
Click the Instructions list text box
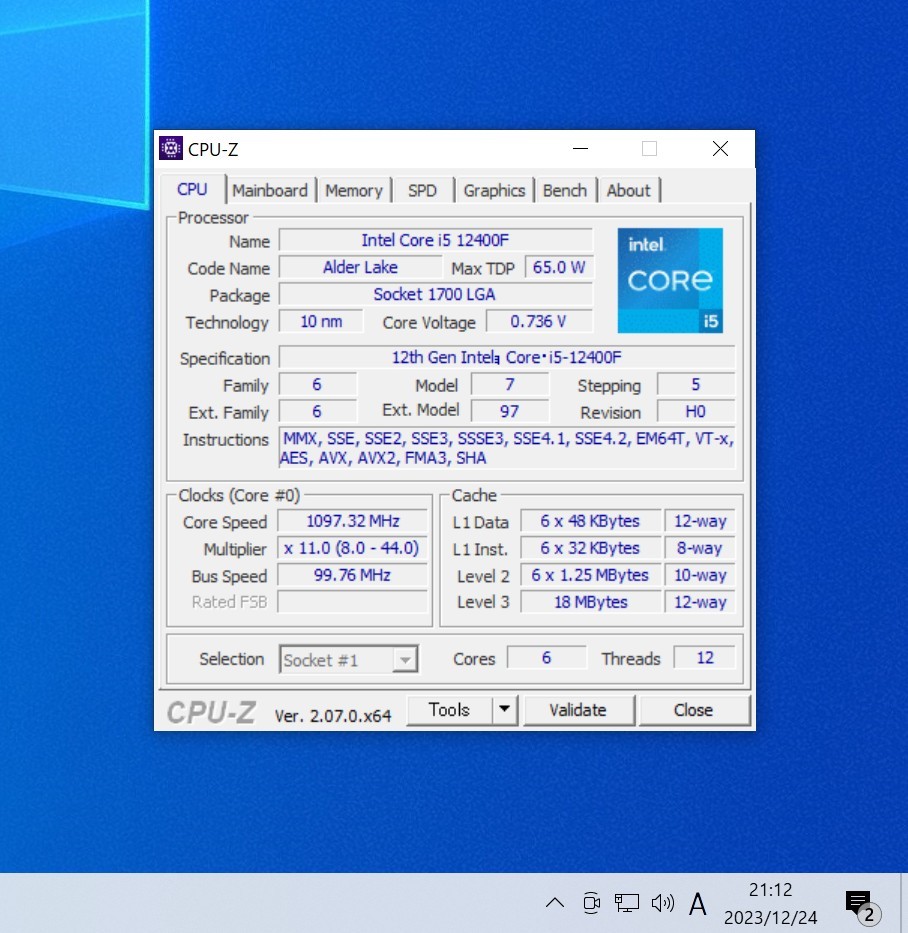pos(507,448)
